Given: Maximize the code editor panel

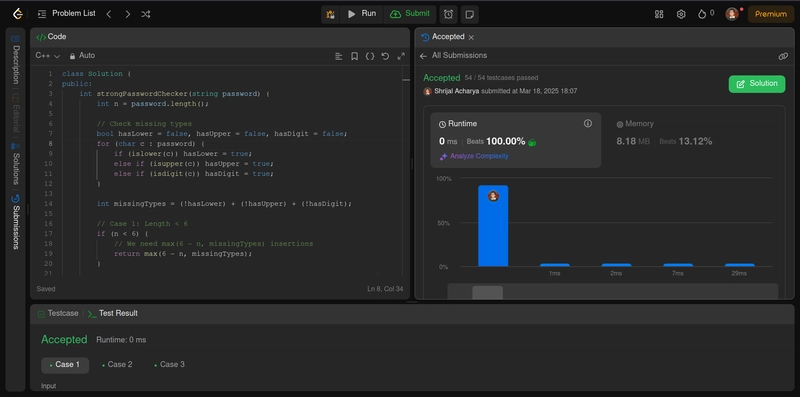Looking at the screenshot, I should pyautogui.click(x=401, y=56).
